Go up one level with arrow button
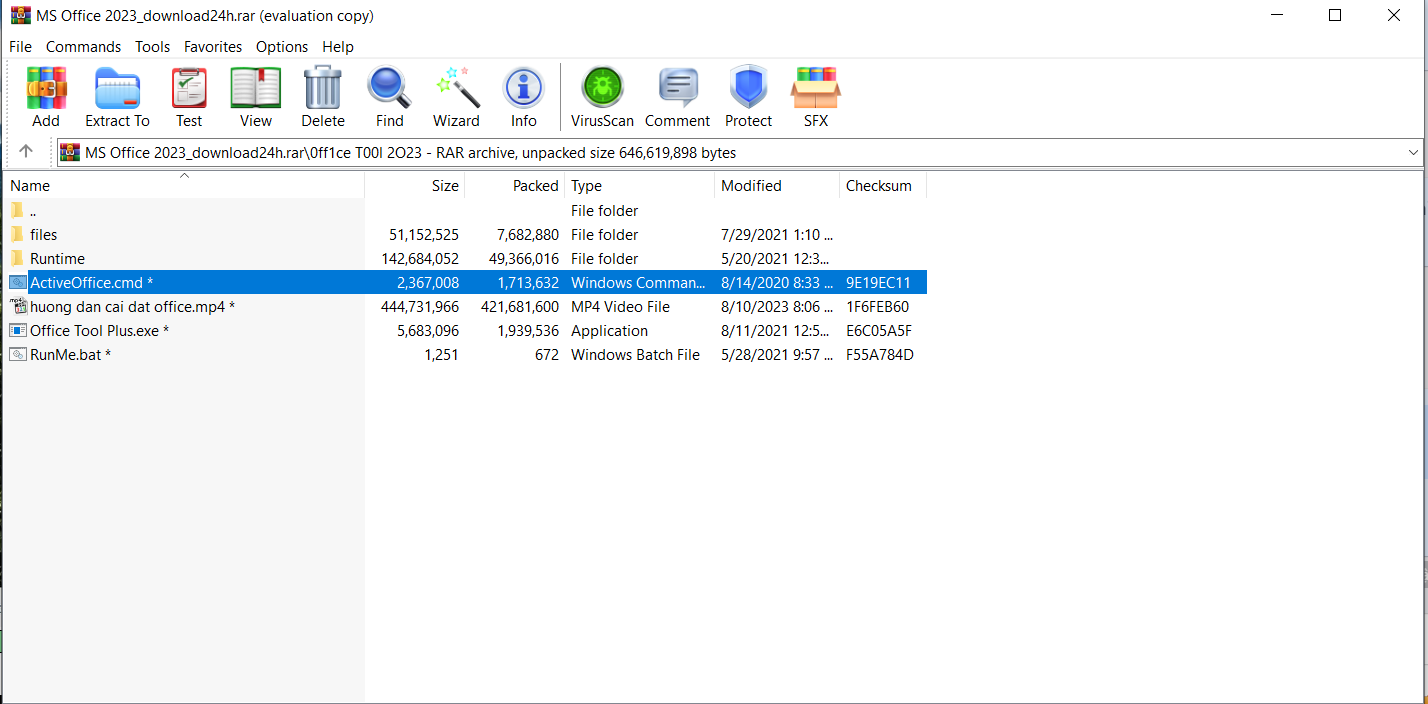Image resolution: width=1428 pixels, height=704 pixels. pos(26,152)
